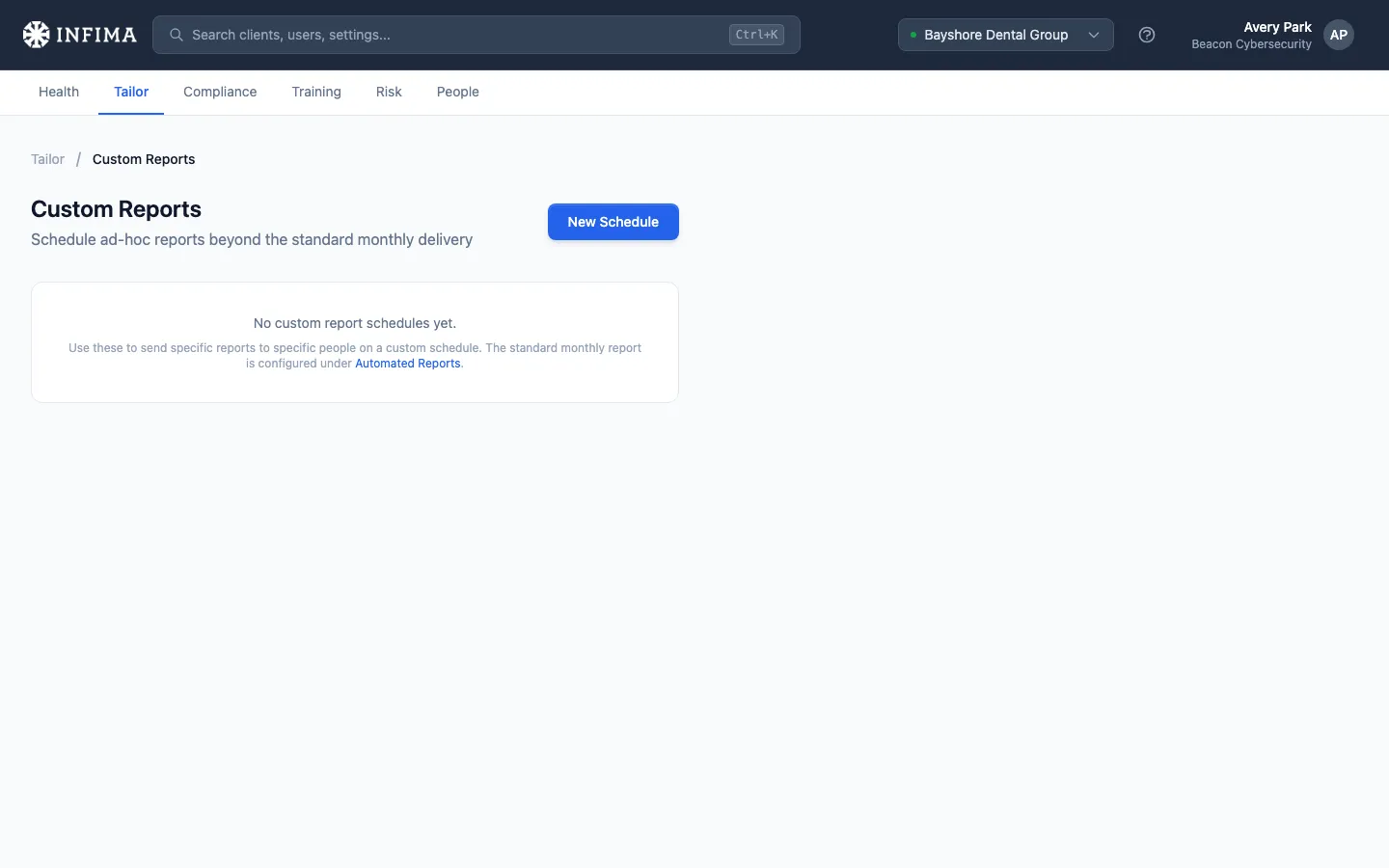Click the Beacon Cybersecurity organization label
Viewport: 1389px width, 868px height.
coord(1251,44)
